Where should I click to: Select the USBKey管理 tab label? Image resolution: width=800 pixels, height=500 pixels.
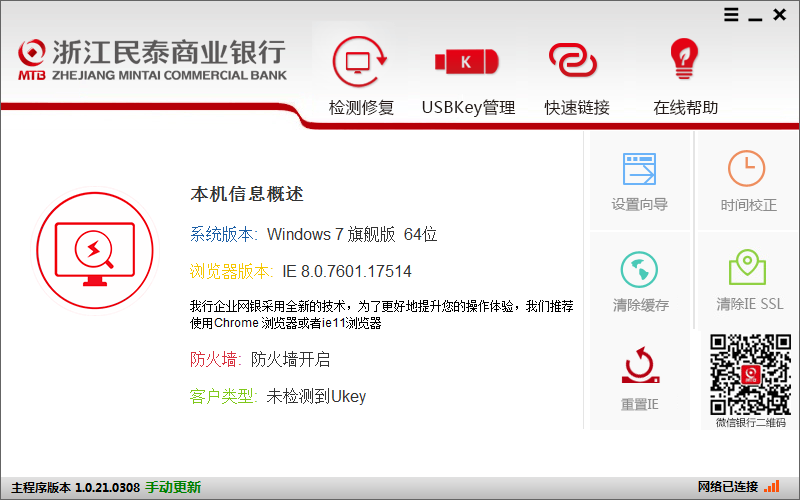point(468,108)
